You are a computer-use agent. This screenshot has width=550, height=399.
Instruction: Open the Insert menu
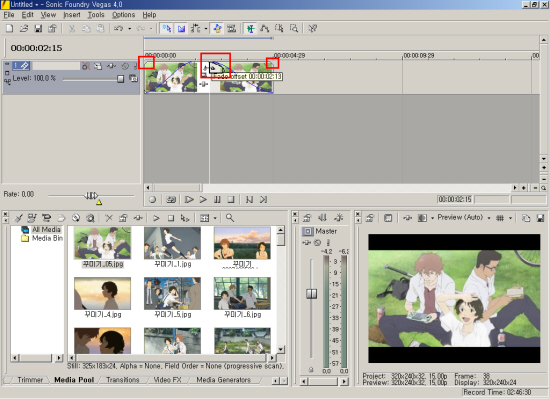[x=72, y=15]
